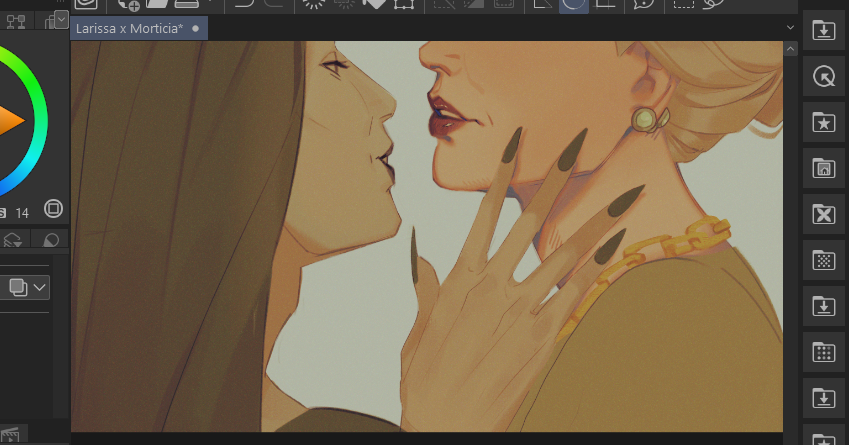
Task: Close the Larissa x Morticia tab via dot
Action: 195,29
